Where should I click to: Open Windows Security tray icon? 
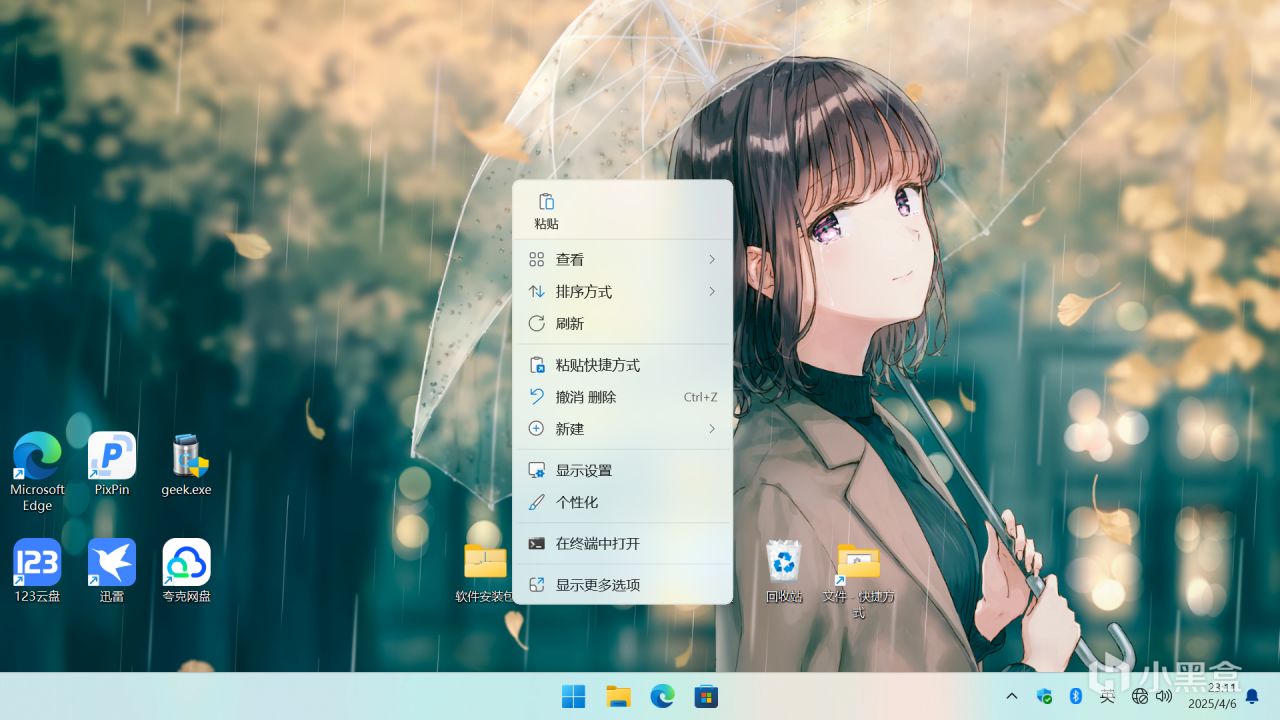1045,696
